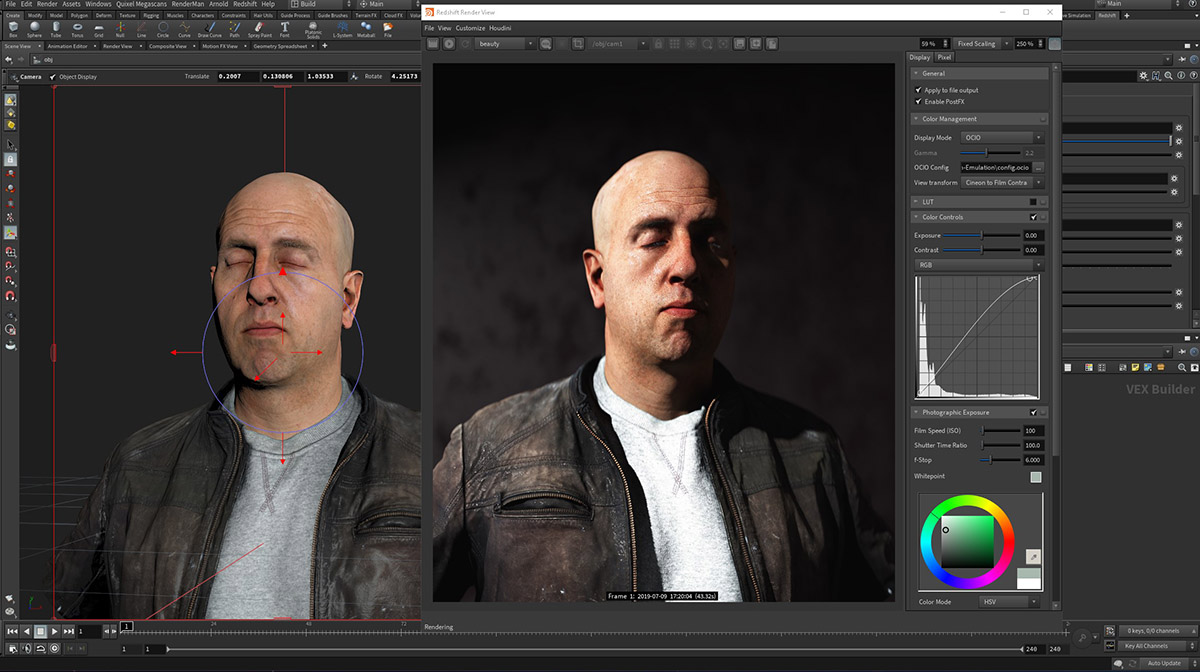Click the Torus shelf tool

pyautogui.click(x=77, y=29)
